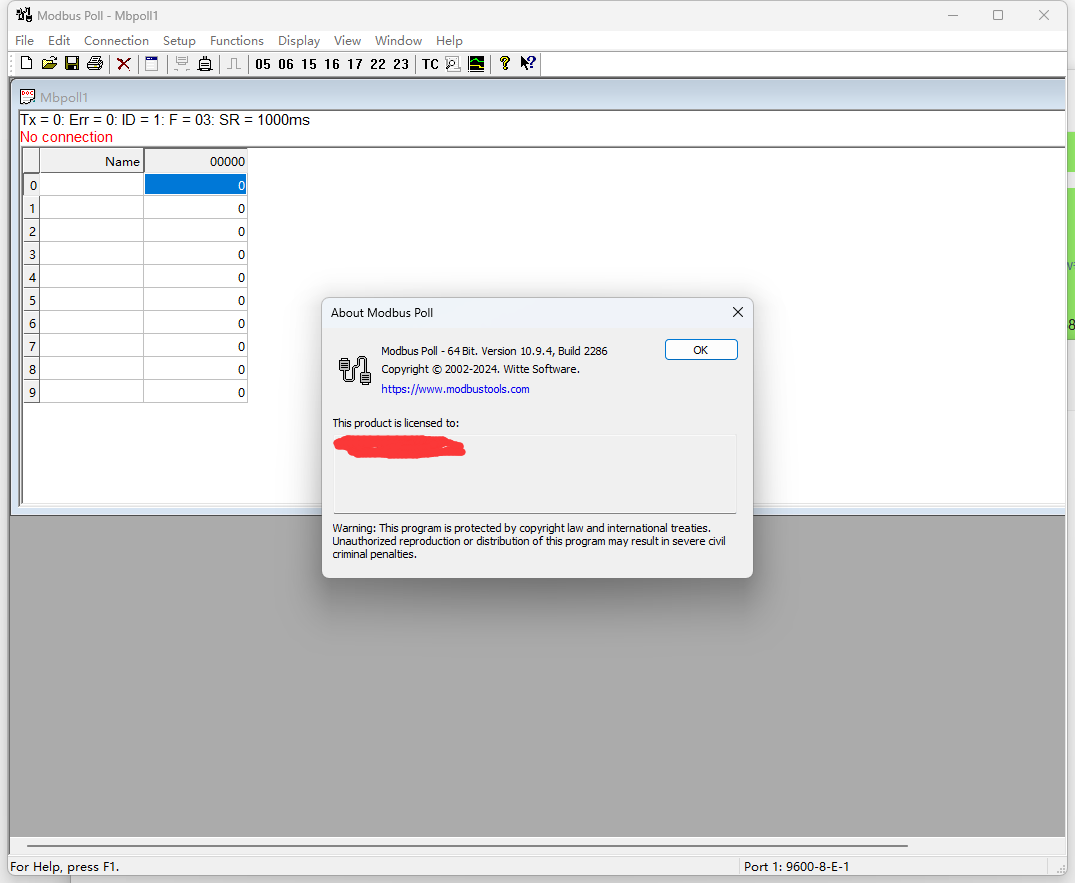Select function 05 write single coil

[x=263, y=64]
